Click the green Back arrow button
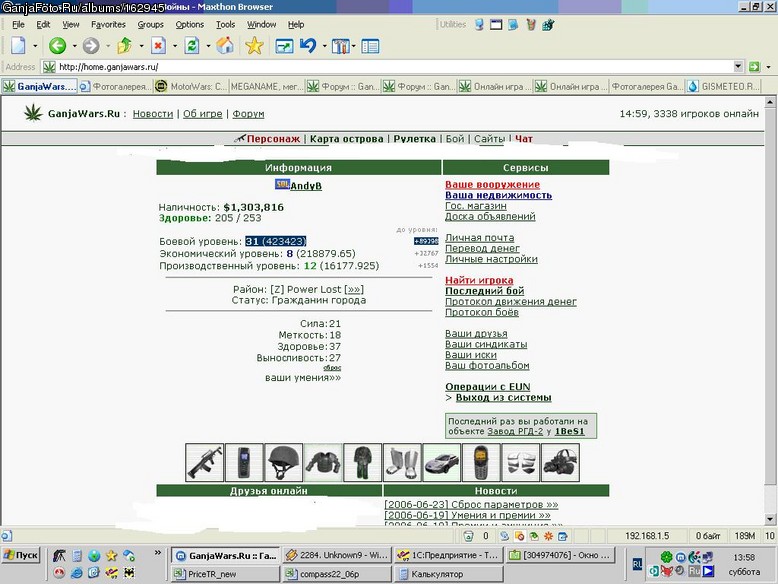The image size is (778, 584). [57, 46]
